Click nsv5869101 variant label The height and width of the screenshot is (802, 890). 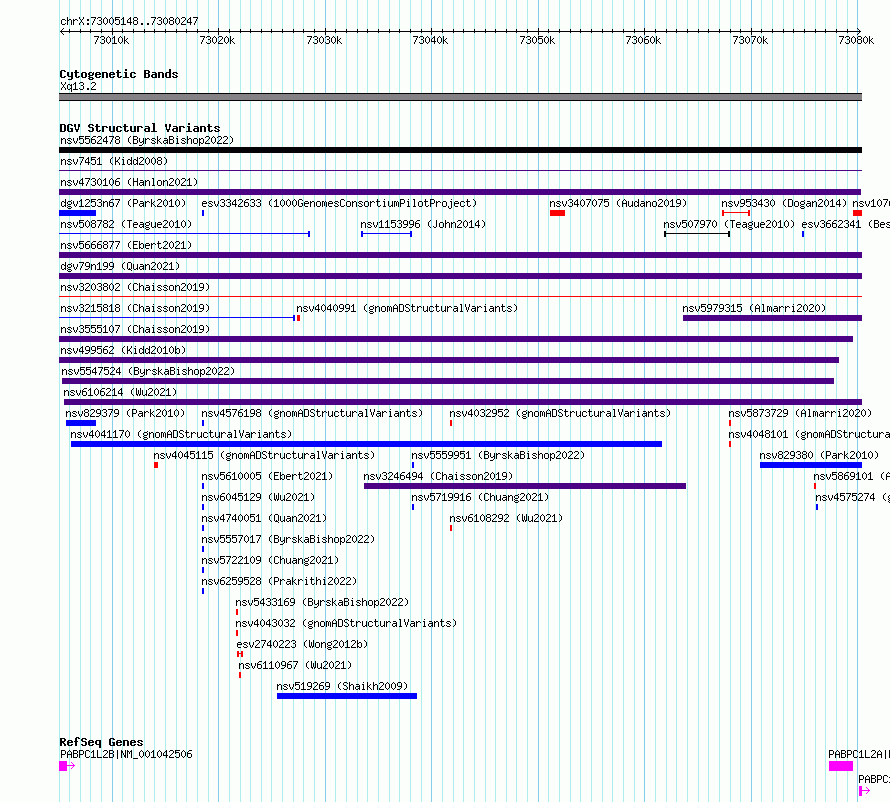851,476
